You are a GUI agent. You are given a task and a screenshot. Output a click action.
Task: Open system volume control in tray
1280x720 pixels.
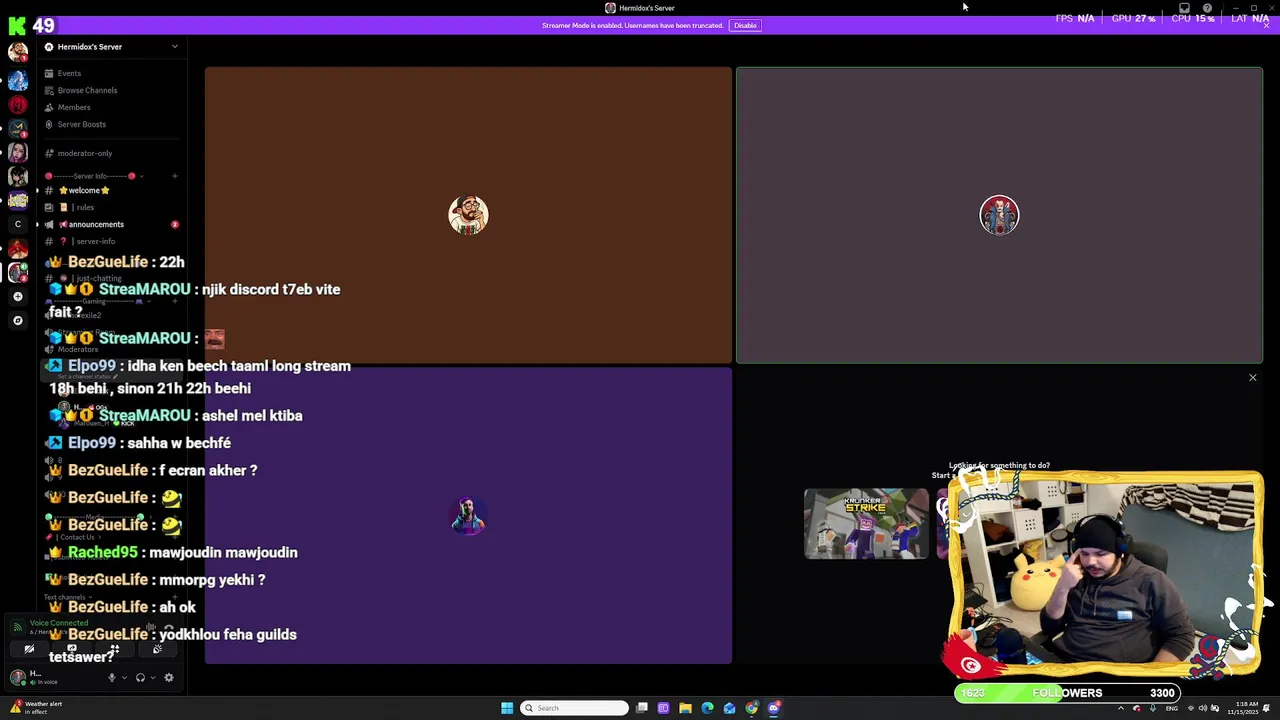click(x=1203, y=708)
